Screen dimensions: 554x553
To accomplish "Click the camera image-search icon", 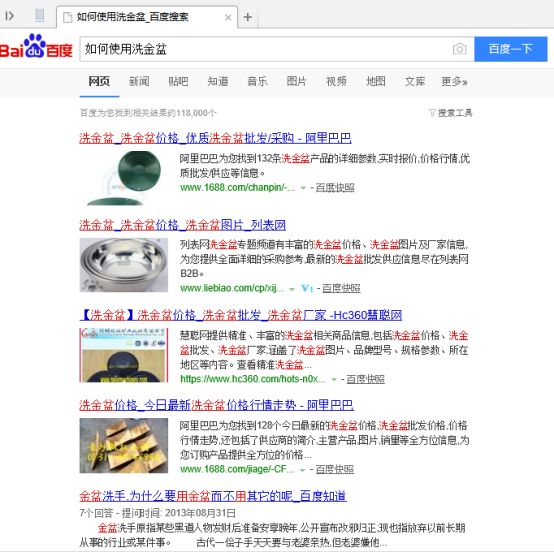I will pos(459,49).
